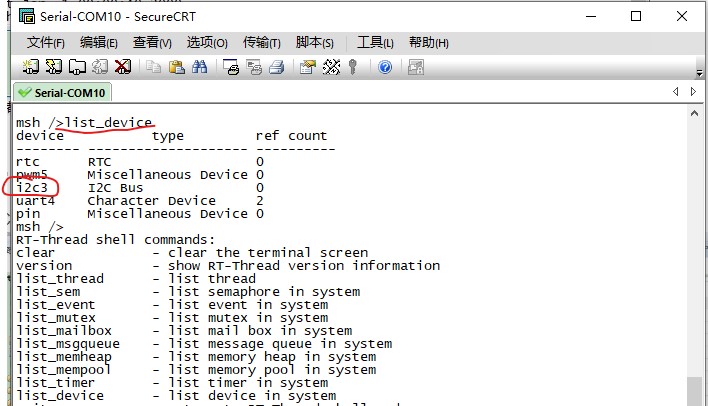Screen dimensions: 708x406
Task: Click the SecureCRT title bar app icon
Action: point(27,16)
